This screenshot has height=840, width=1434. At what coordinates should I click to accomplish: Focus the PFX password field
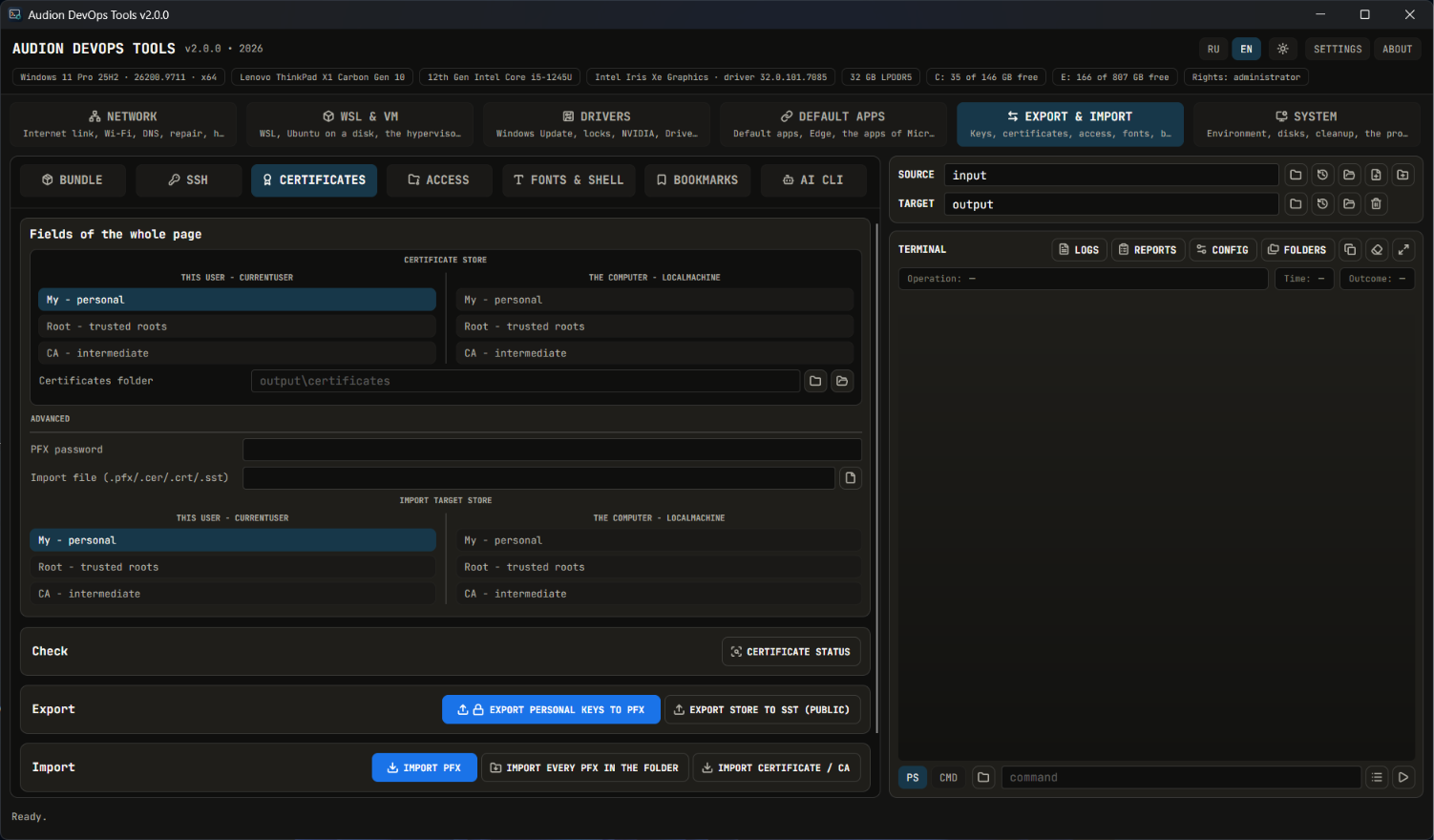(552, 450)
